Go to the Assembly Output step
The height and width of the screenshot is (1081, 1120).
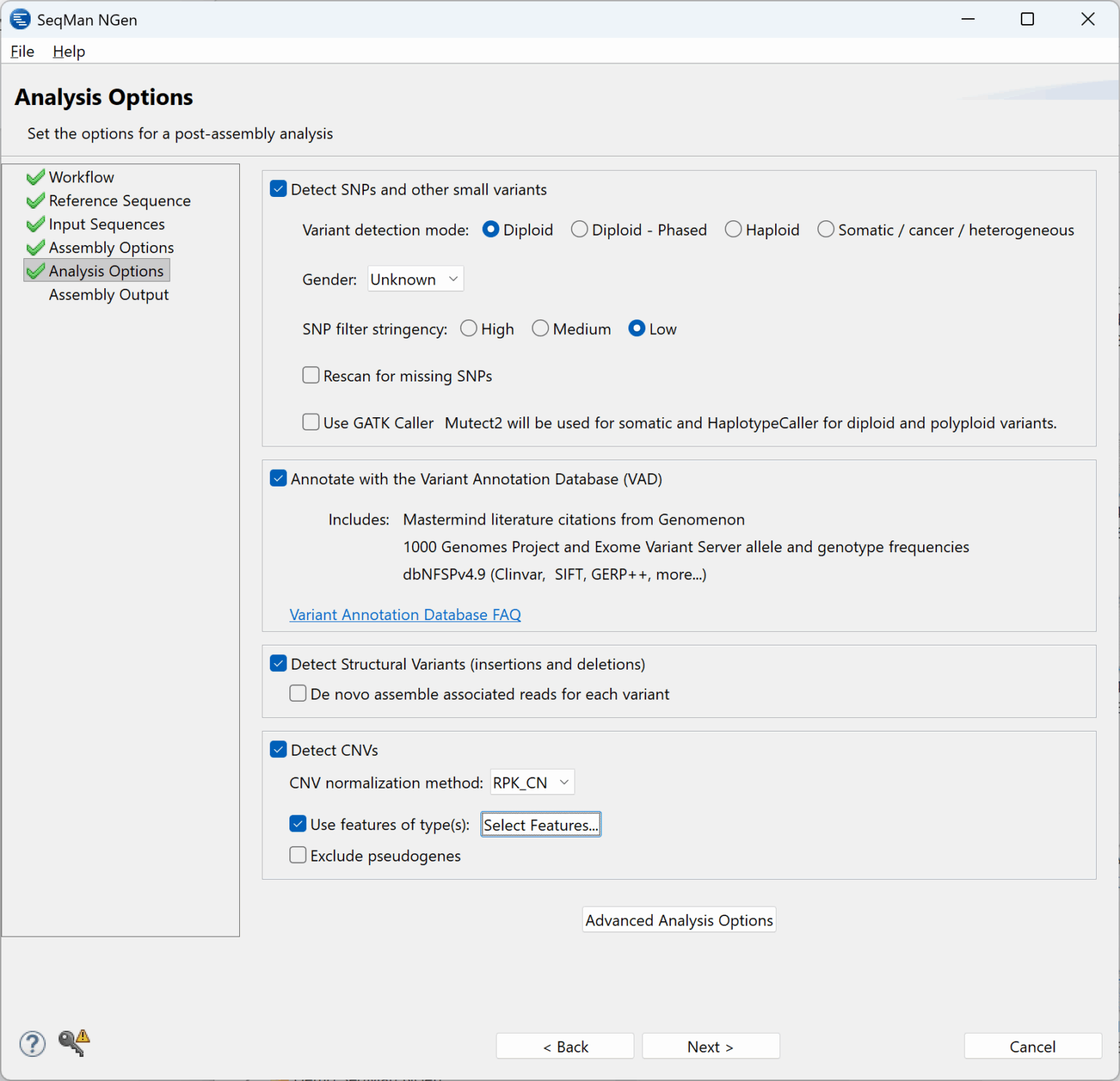click(109, 295)
